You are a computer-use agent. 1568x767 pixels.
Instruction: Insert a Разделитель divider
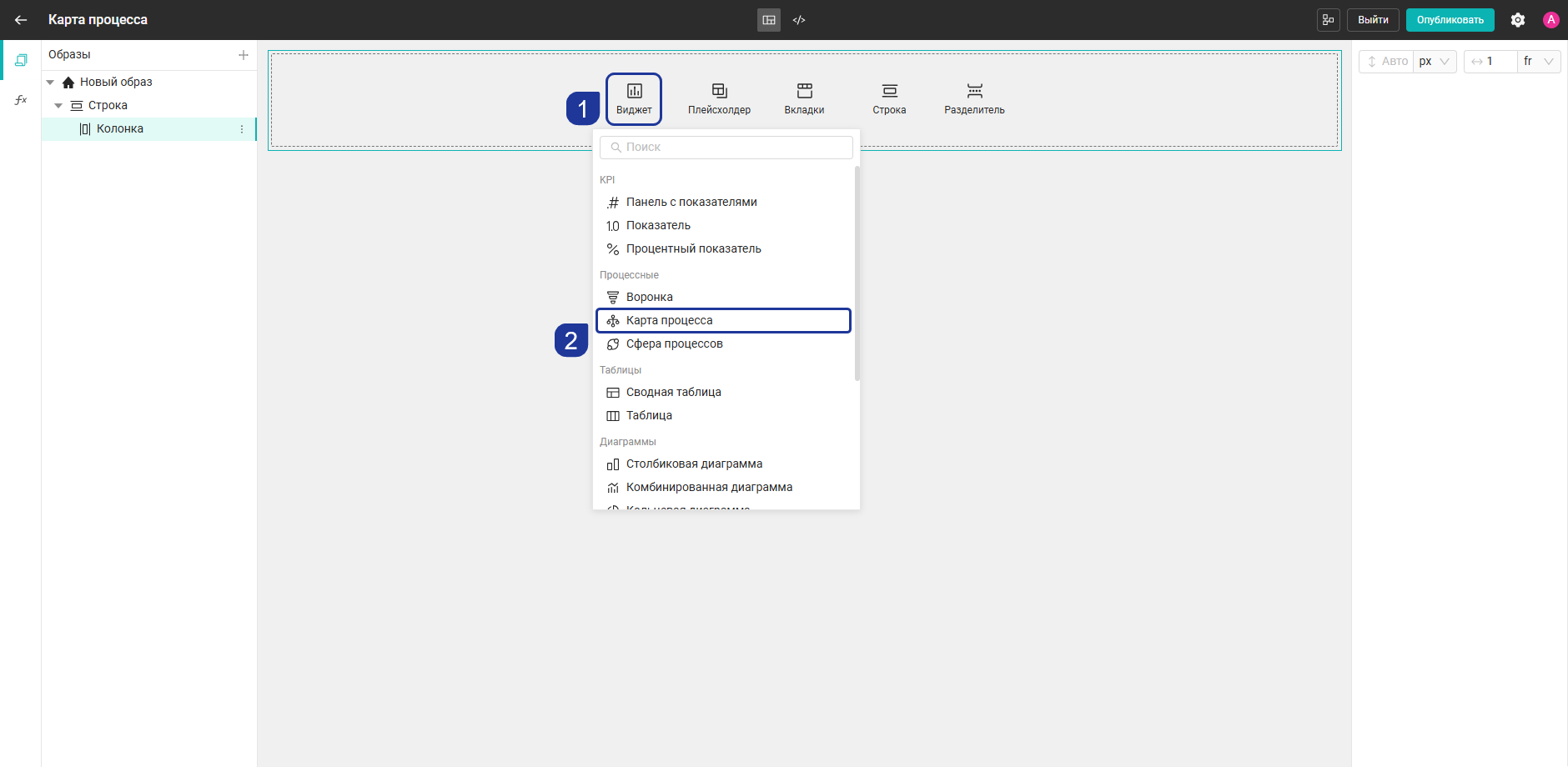click(x=974, y=99)
